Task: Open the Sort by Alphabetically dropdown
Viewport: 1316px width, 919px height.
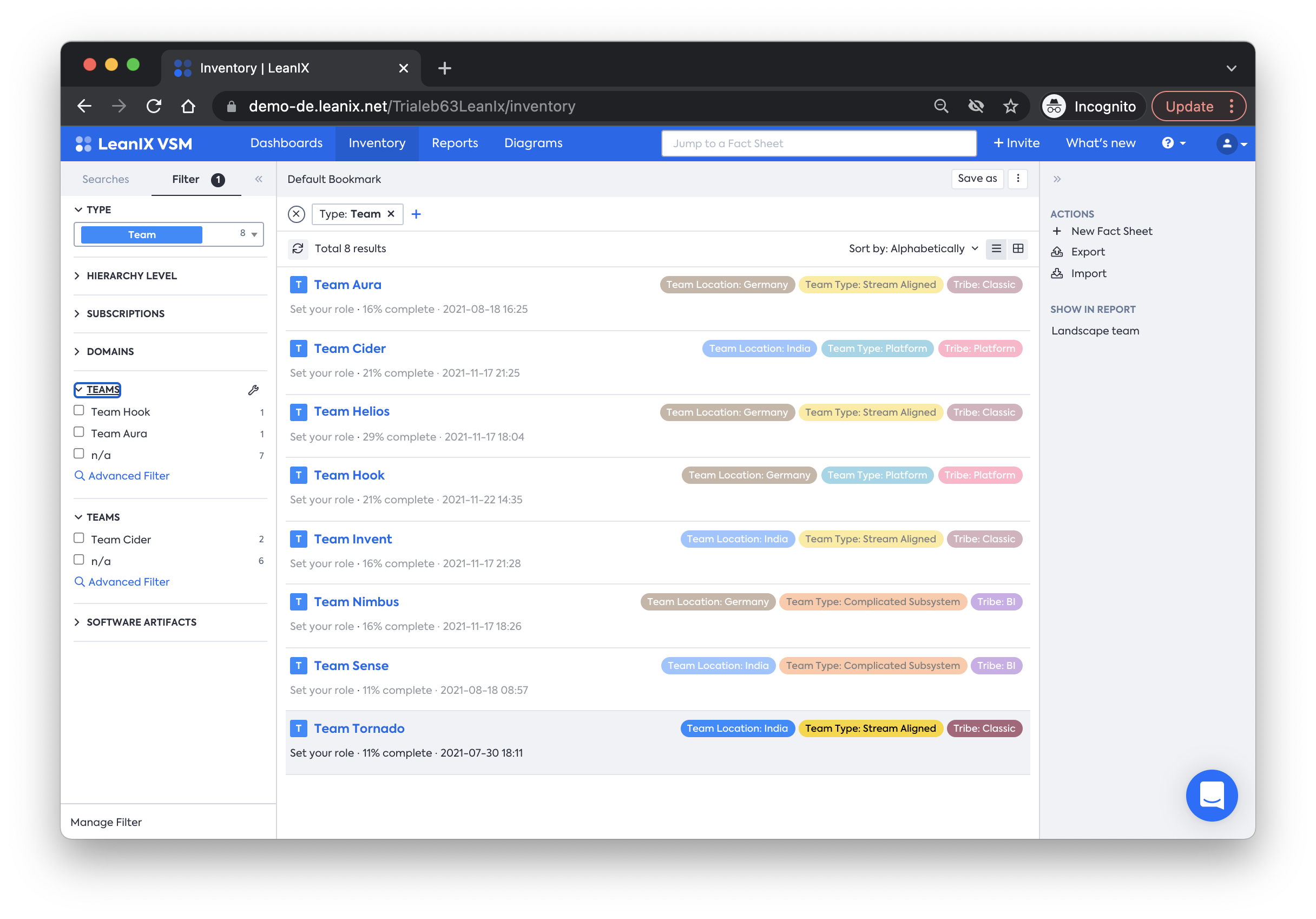Action: coord(913,249)
